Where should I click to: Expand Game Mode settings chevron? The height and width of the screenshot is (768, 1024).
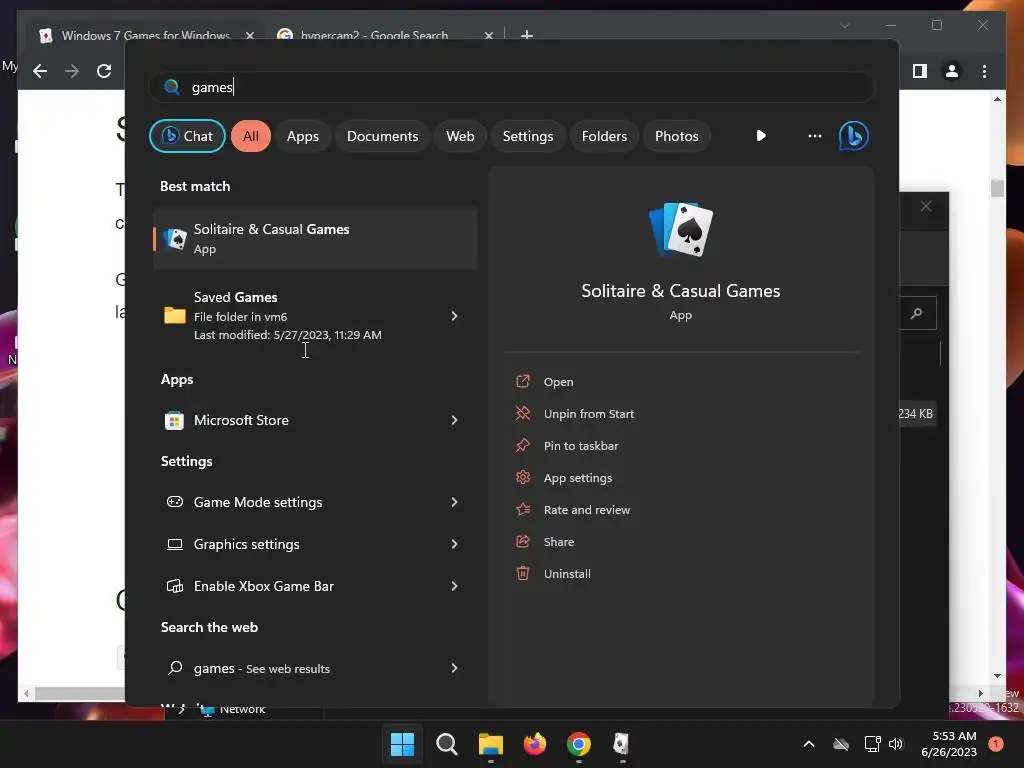[x=455, y=502]
